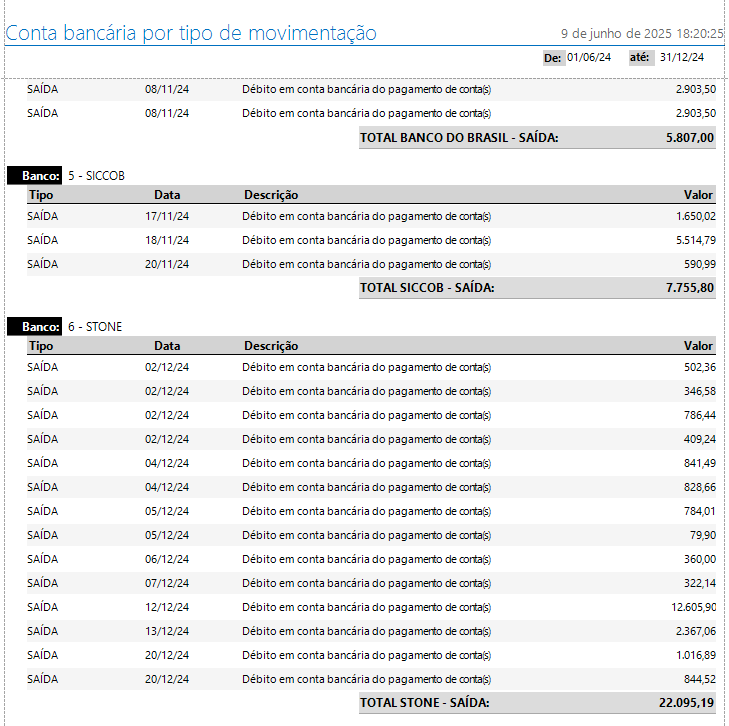Select the date "13/12/24"

tap(167, 631)
